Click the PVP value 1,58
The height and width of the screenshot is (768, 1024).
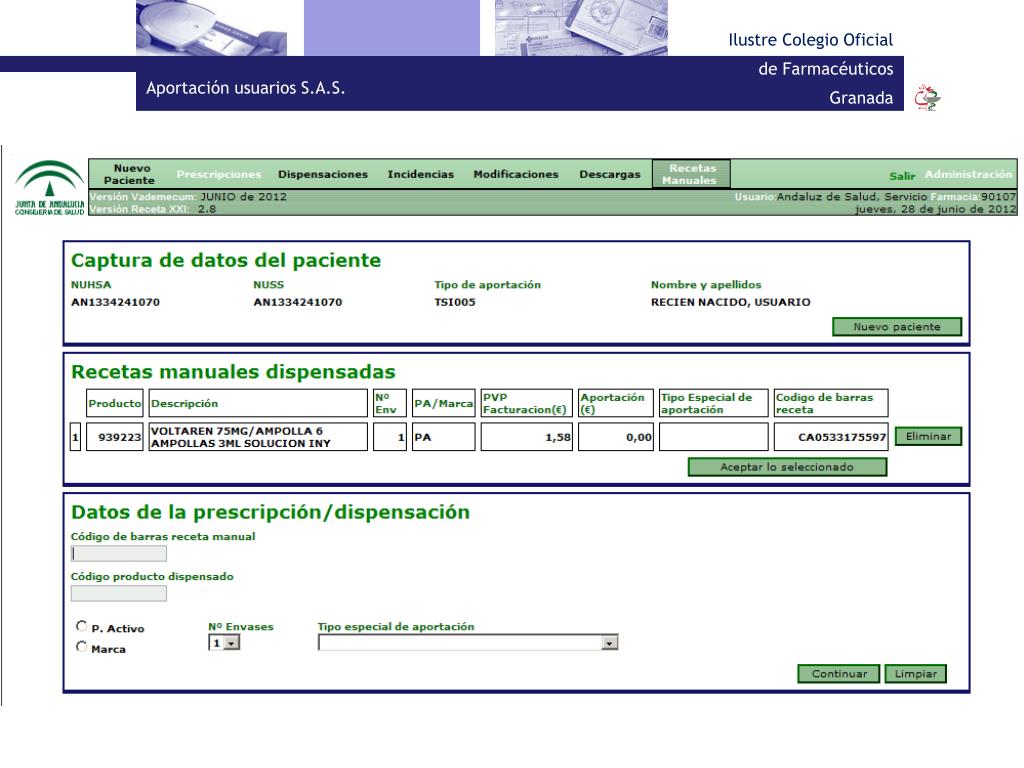pyautogui.click(x=526, y=437)
